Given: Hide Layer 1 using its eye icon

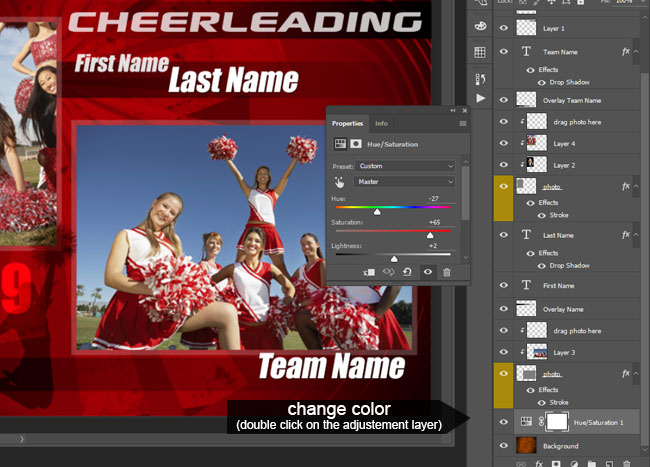Looking at the screenshot, I should (x=504, y=28).
